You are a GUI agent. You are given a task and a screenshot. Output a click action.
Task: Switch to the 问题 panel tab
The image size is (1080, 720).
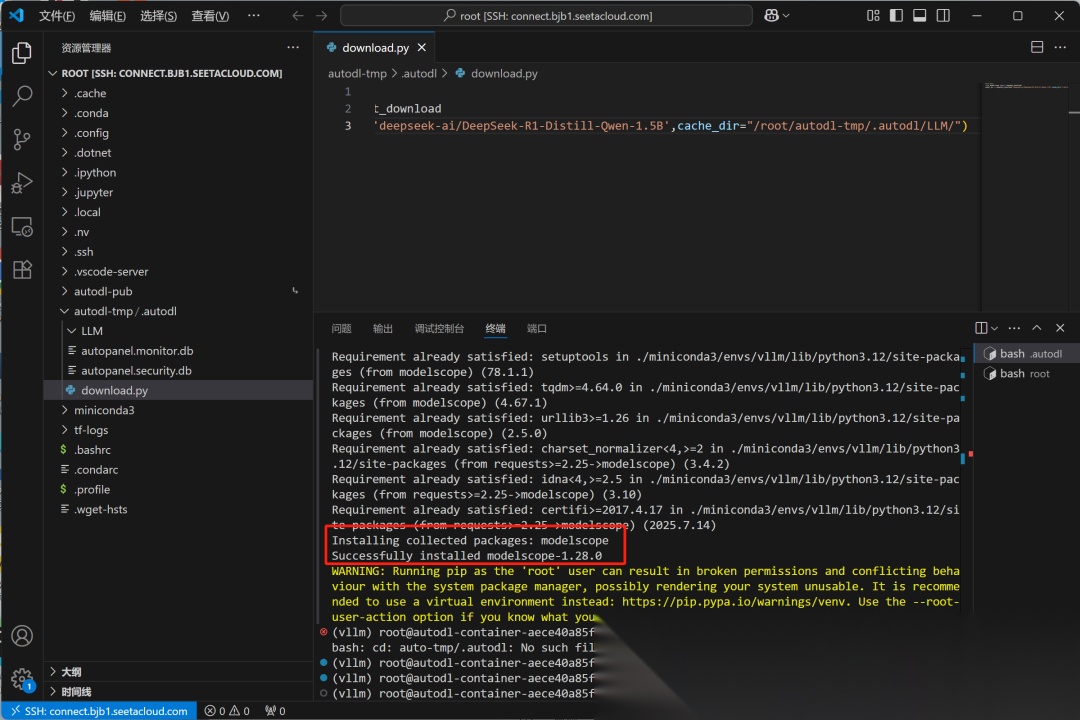tap(342, 329)
